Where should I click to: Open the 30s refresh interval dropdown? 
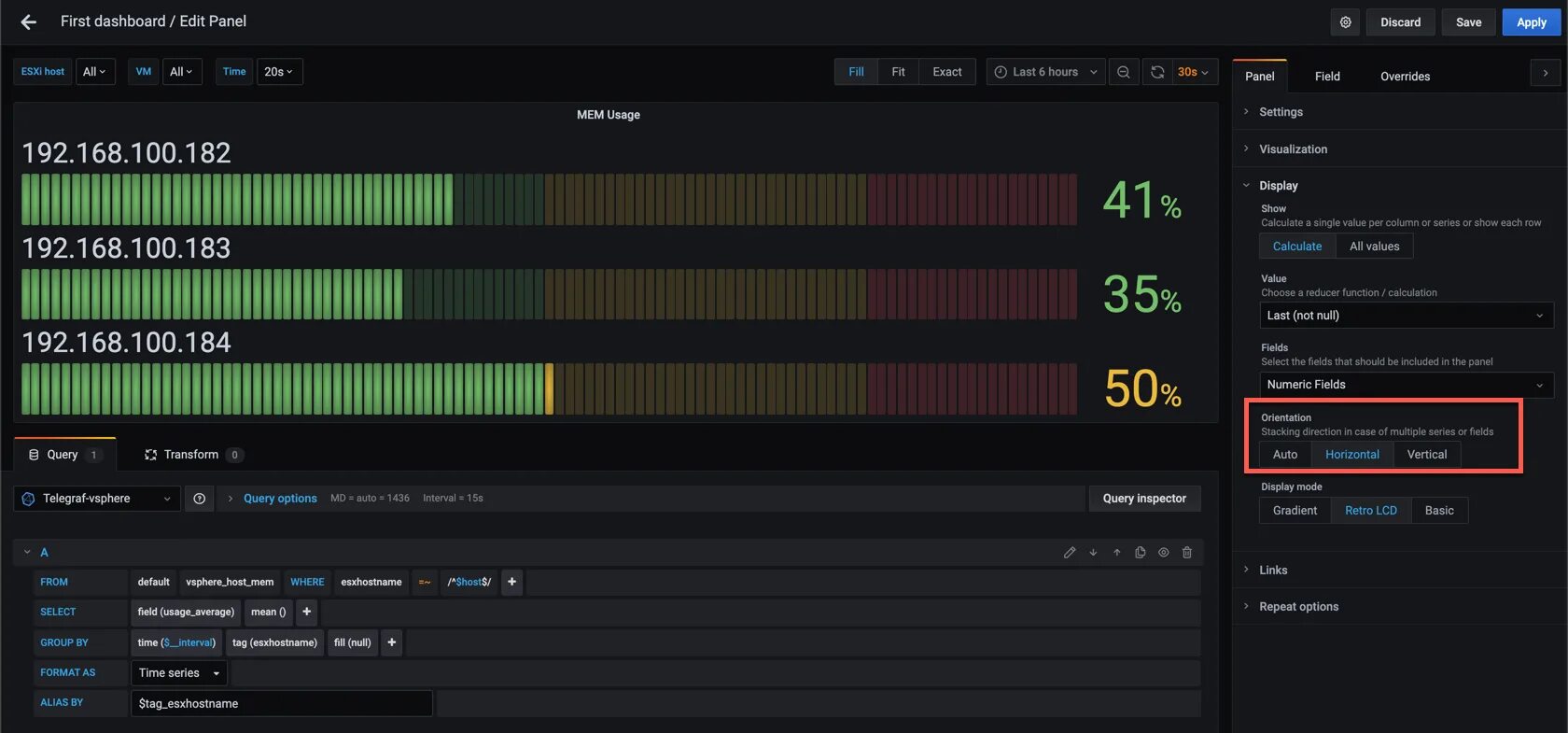[1193, 72]
